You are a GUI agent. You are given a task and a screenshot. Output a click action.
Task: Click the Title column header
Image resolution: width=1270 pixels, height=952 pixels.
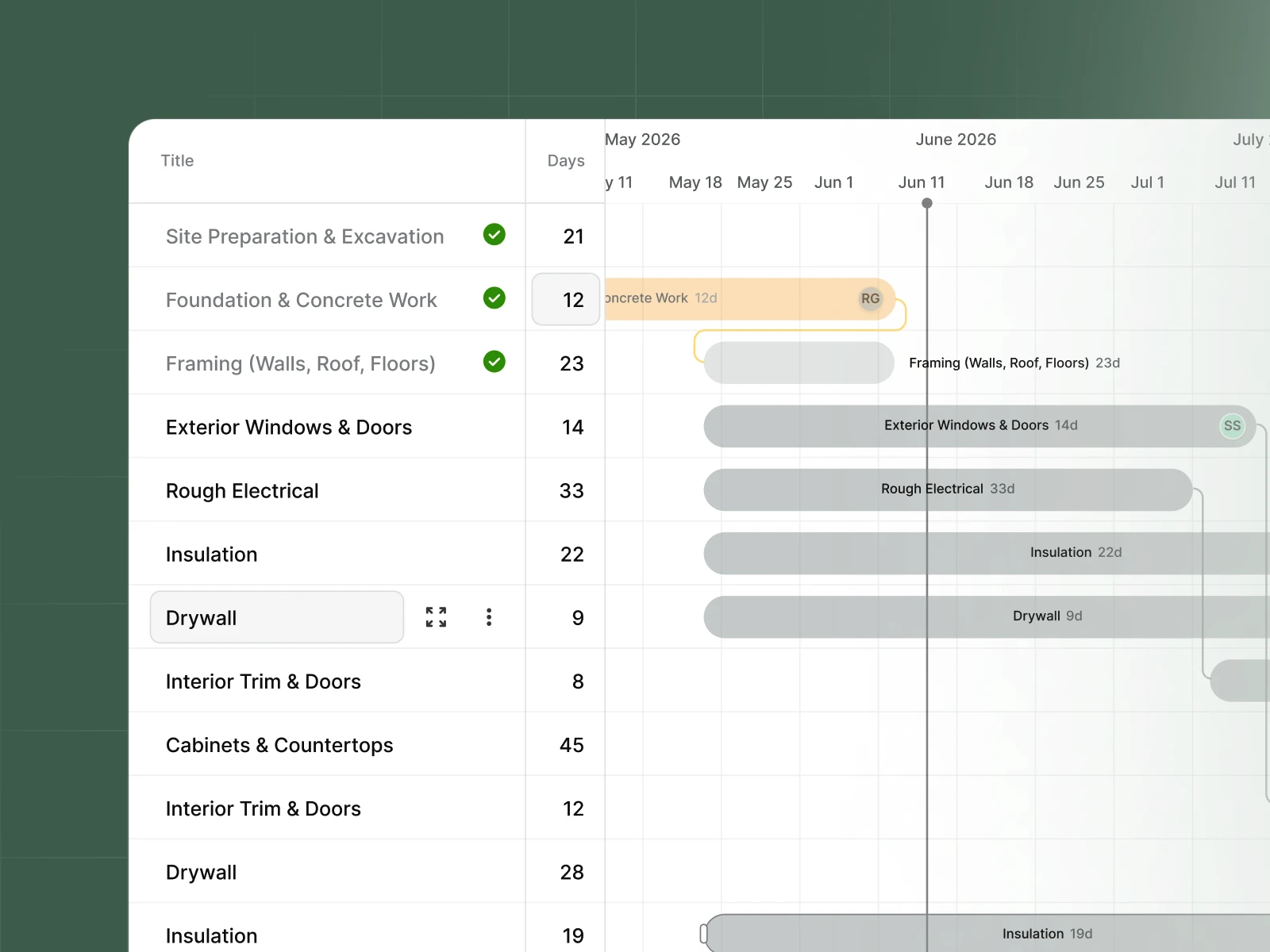pos(176,160)
